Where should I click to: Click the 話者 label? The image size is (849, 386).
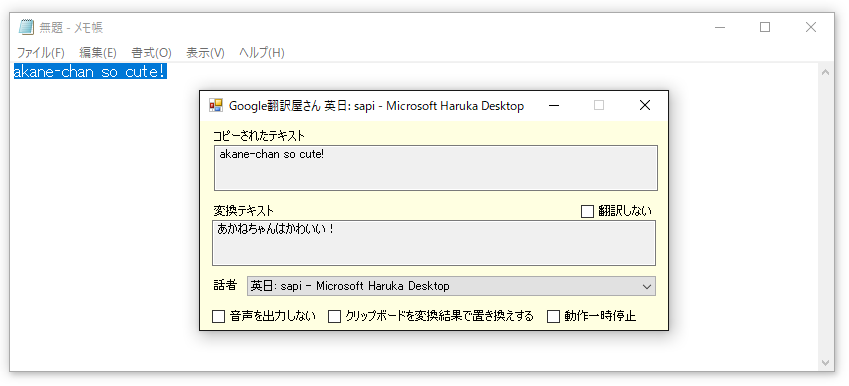click(x=225, y=285)
